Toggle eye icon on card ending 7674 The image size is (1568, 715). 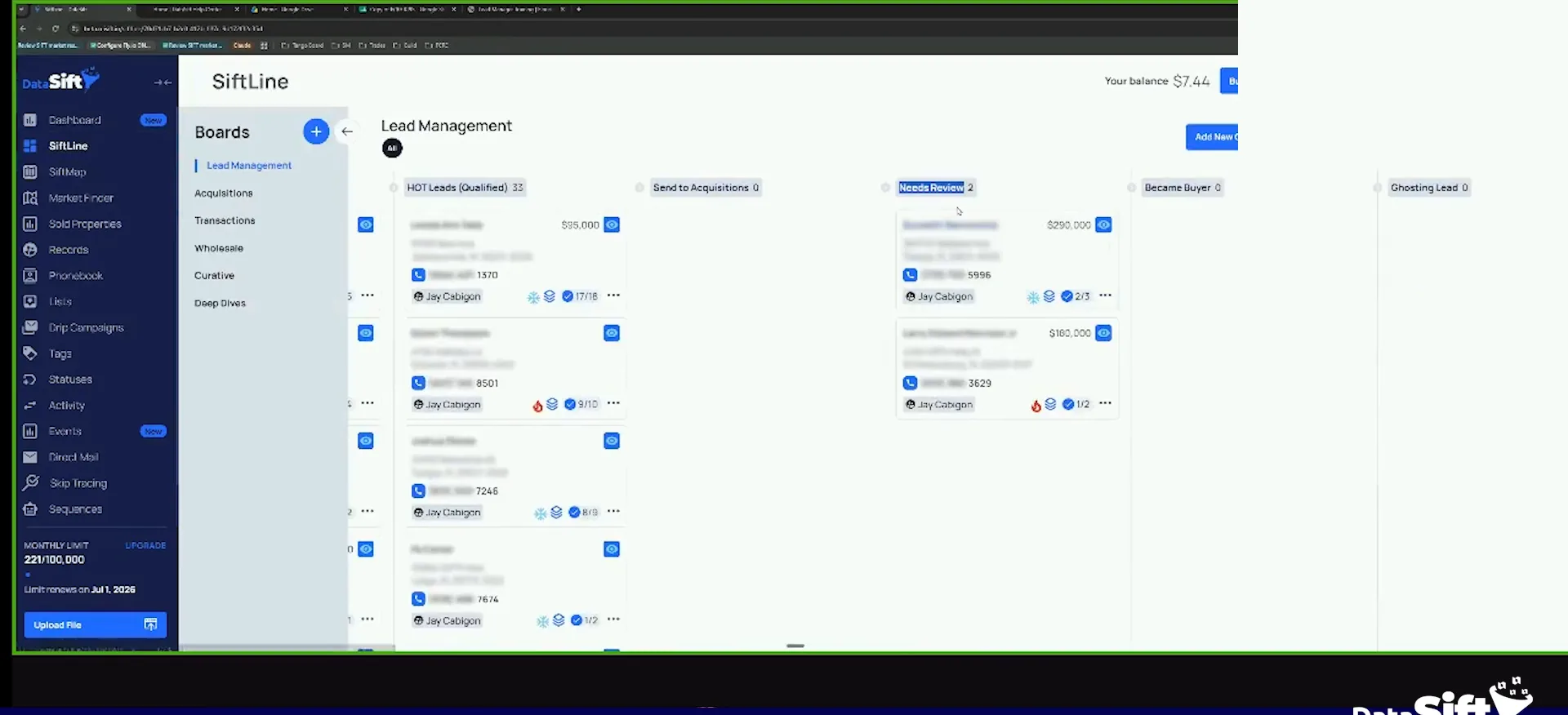pyautogui.click(x=612, y=549)
